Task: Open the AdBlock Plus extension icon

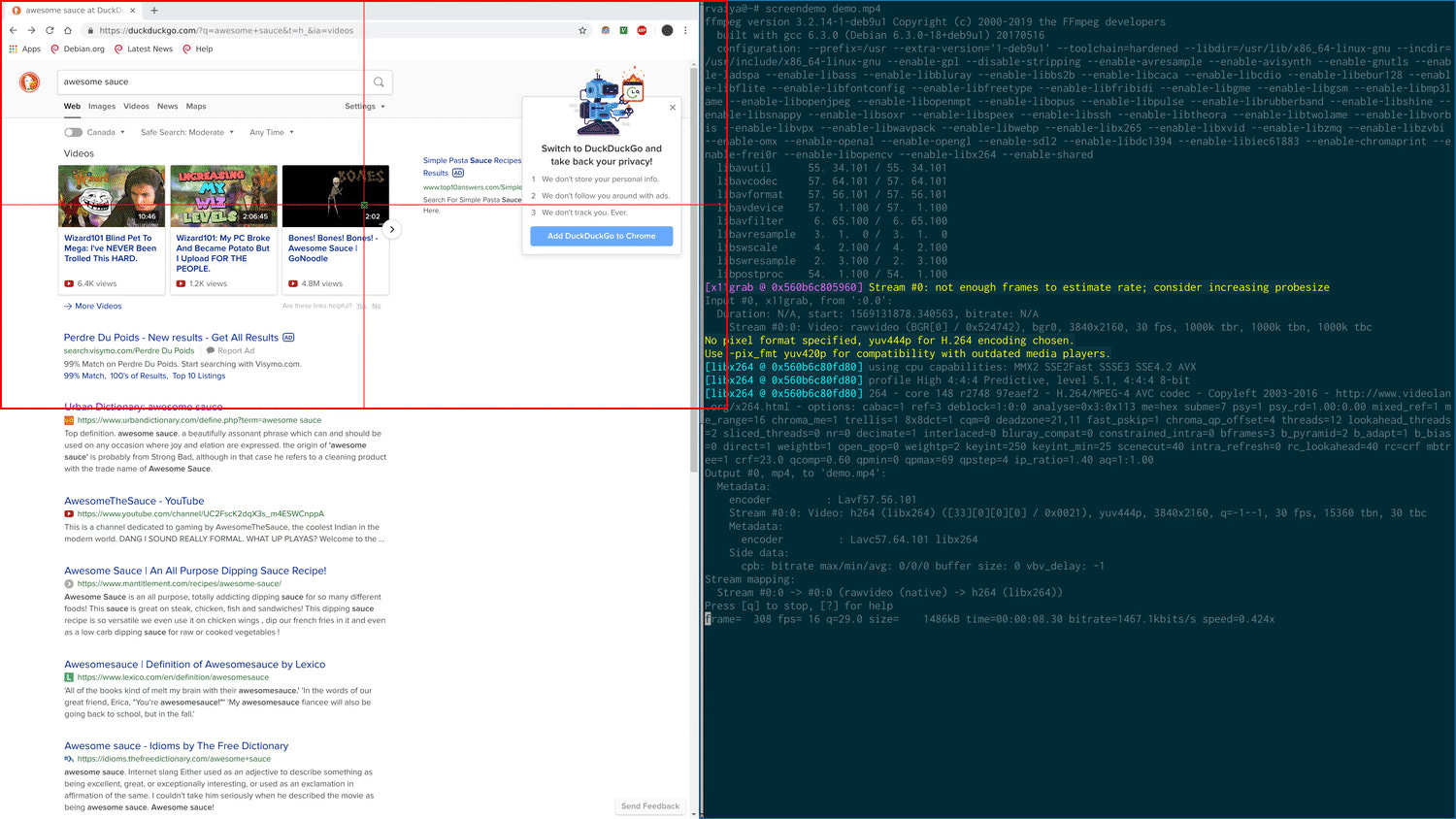Action: click(x=642, y=30)
